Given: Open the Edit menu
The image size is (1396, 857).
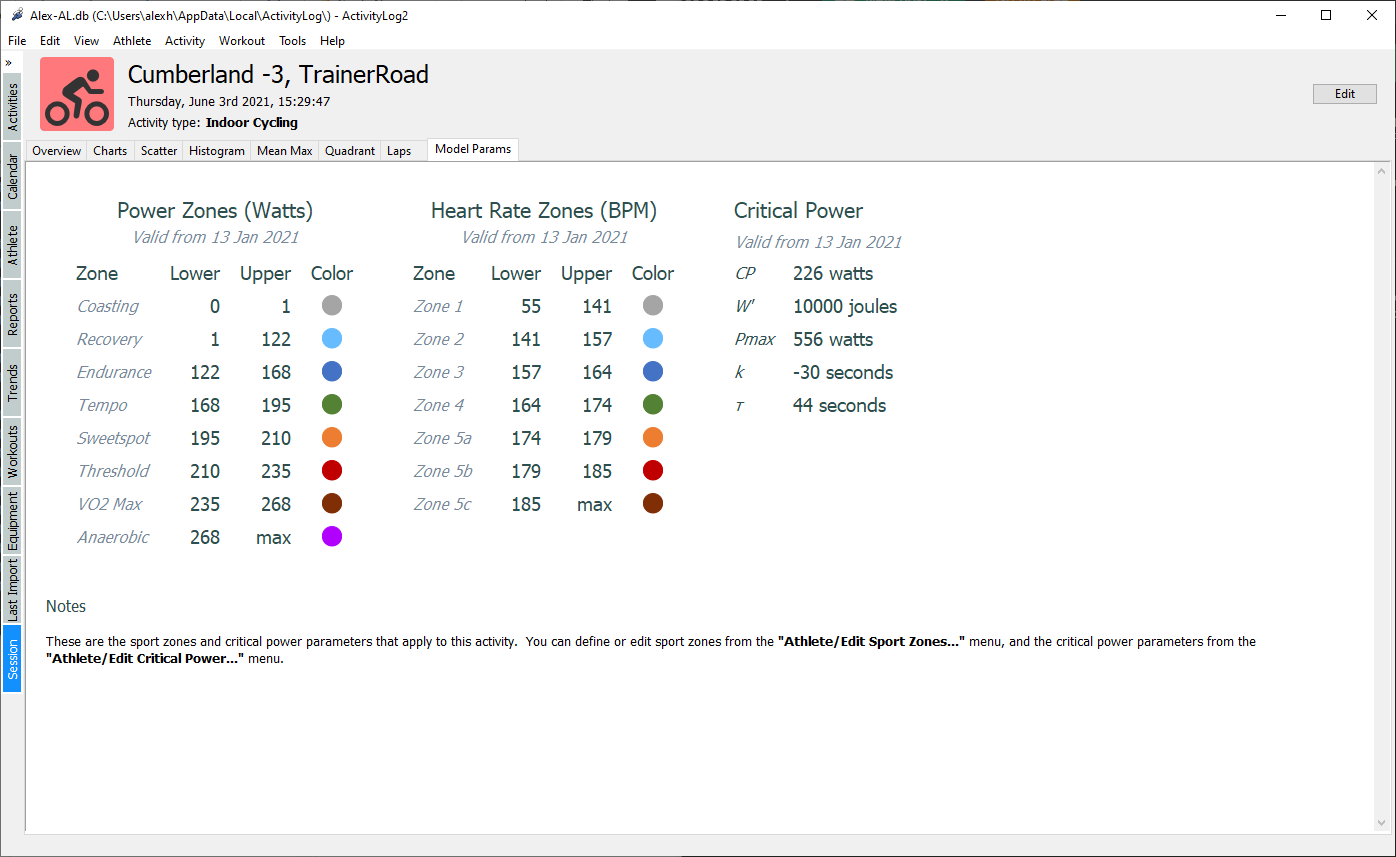Looking at the screenshot, I should pyautogui.click(x=50, y=41).
